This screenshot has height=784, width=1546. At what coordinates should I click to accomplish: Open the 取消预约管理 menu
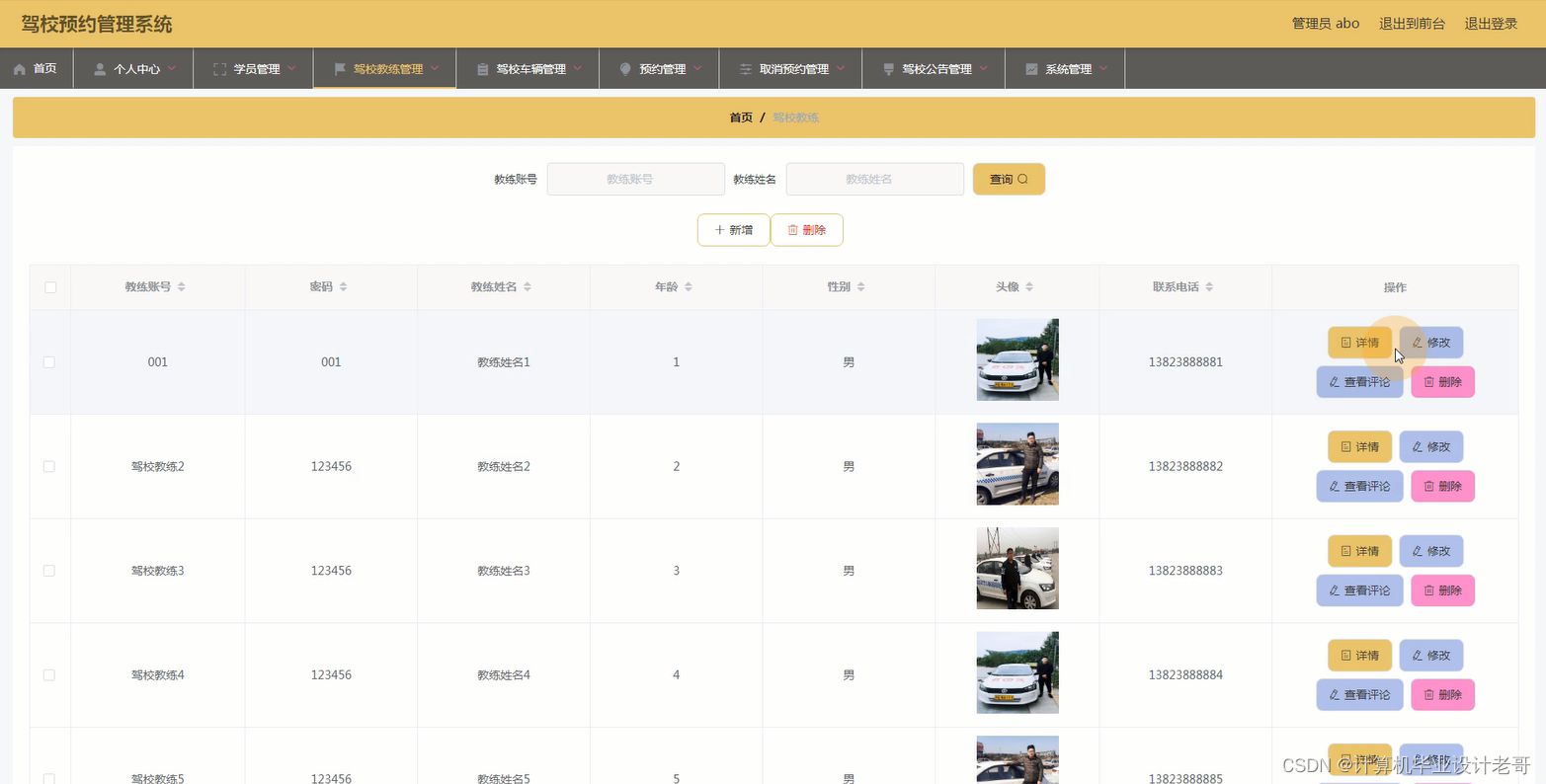coord(791,68)
